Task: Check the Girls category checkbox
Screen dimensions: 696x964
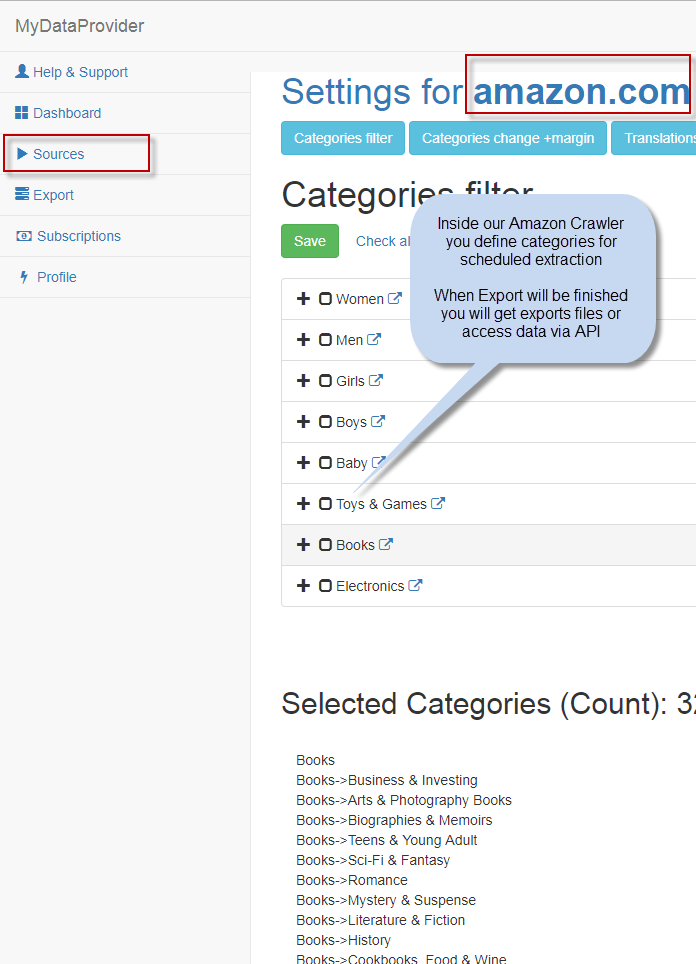Action: tap(325, 381)
